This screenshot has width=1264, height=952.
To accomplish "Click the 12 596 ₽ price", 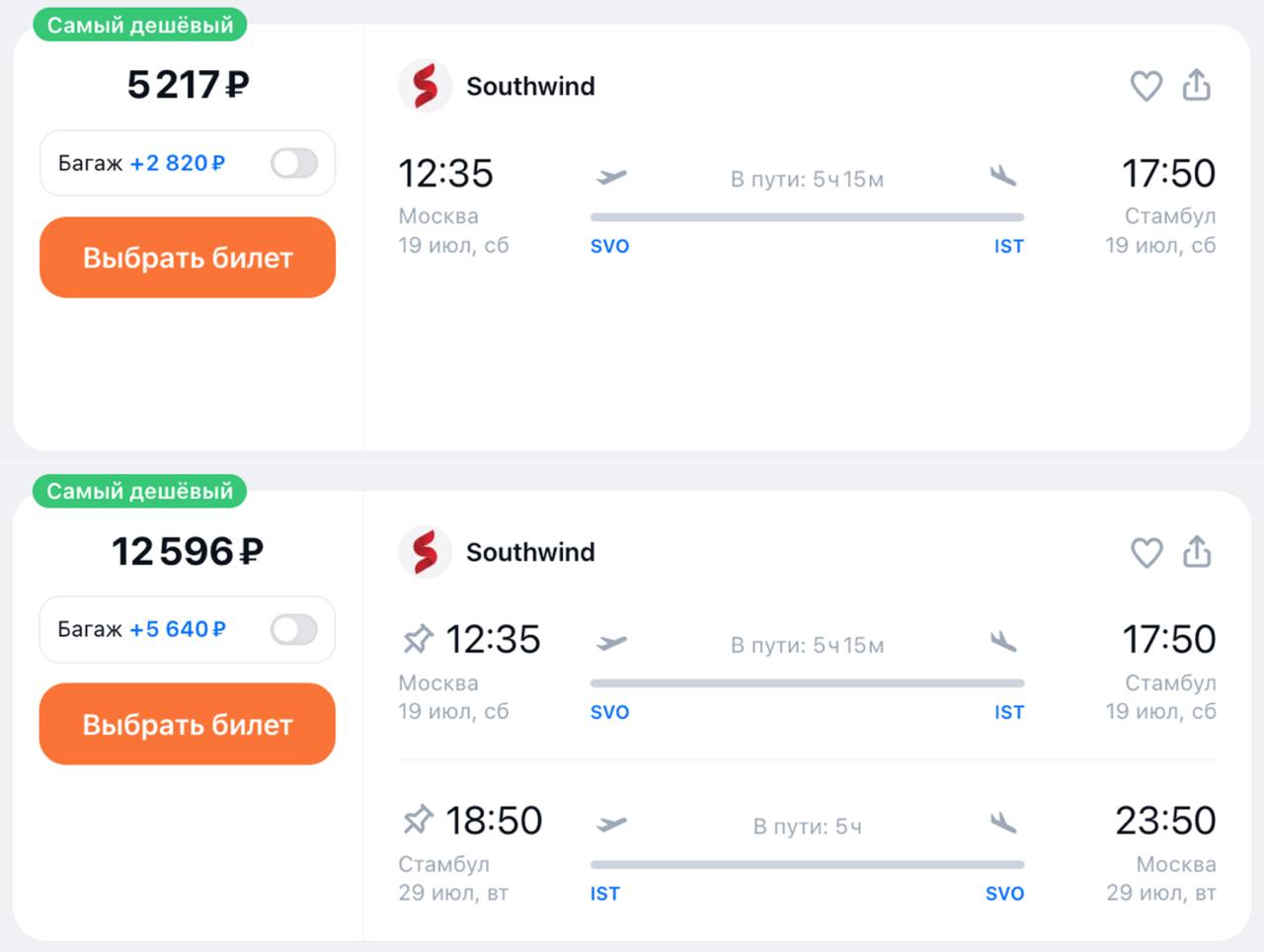I will point(188,551).
